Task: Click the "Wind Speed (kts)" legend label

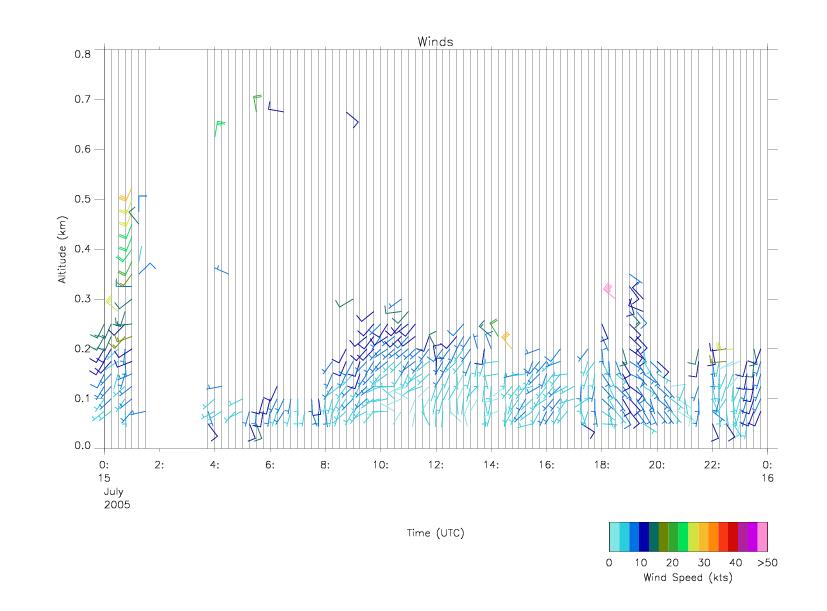Action: 688,577
